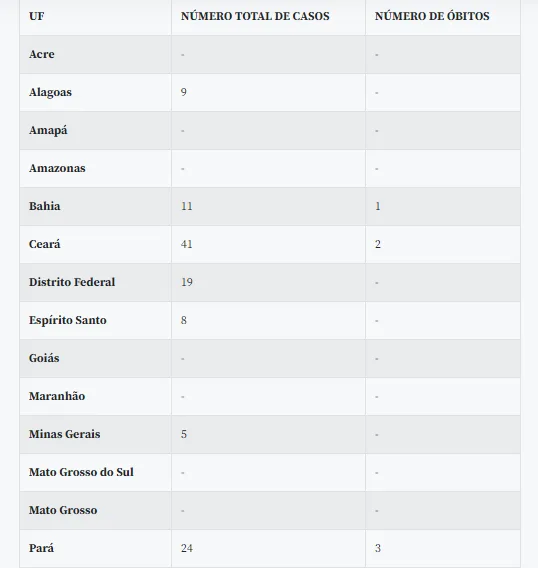Select the Ceará row label
Screen dimensions: 538x568
[x=45, y=244]
